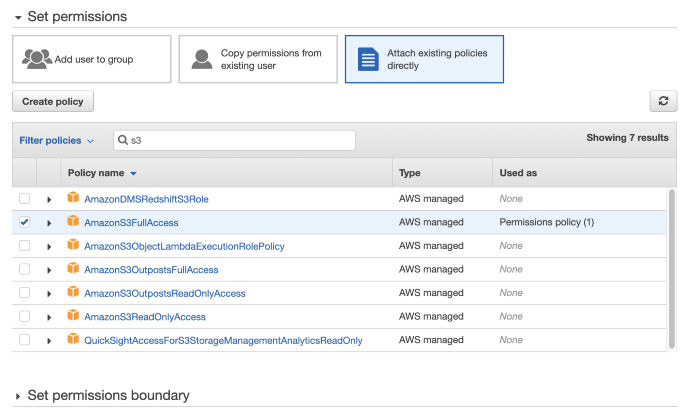Open the AmazonS3OutpostsFullAccess policy link

pos(151,270)
